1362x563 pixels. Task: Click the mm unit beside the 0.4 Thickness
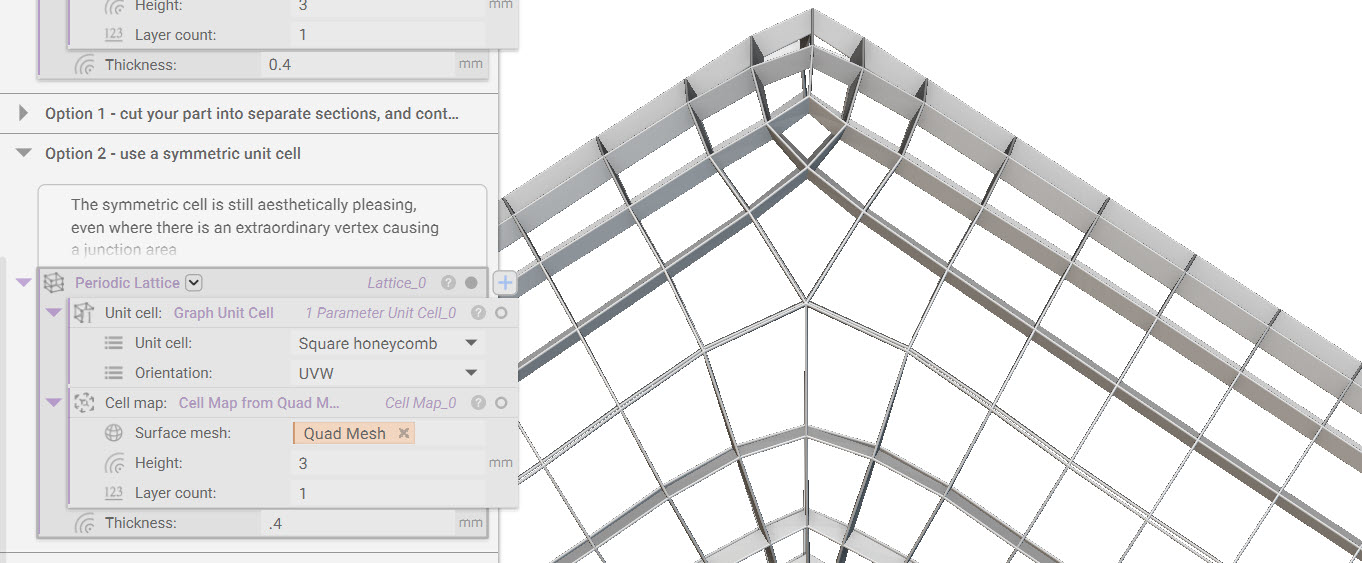click(x=470, y=64)
